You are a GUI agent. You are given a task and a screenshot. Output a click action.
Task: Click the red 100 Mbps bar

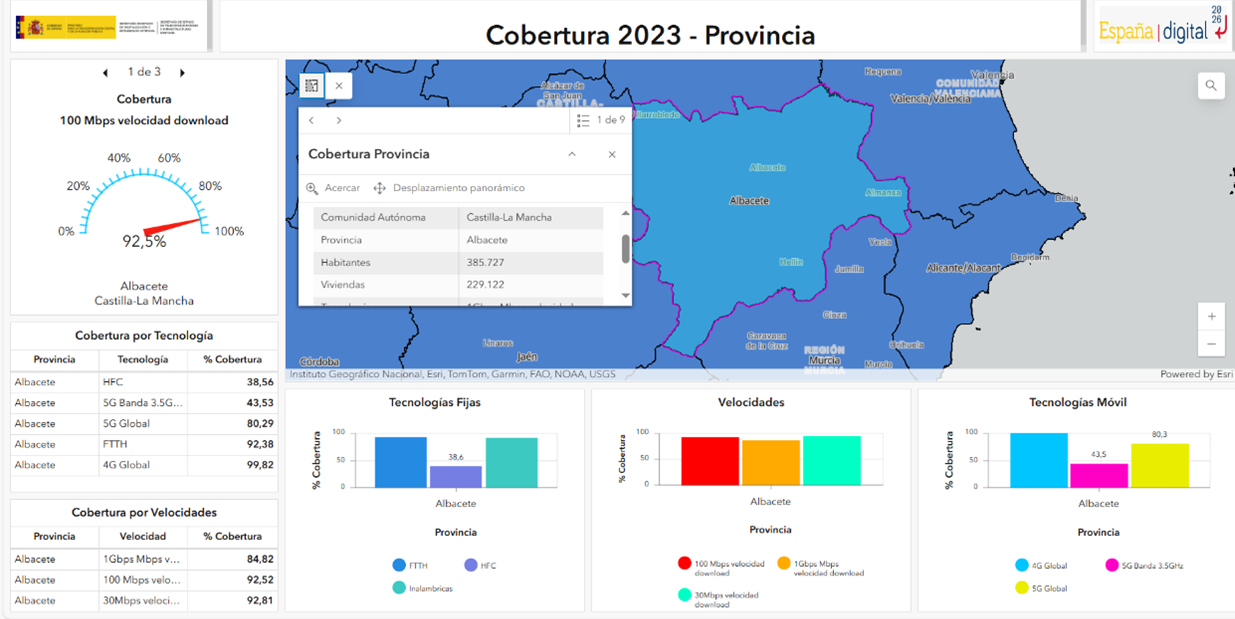pos(710,460)
